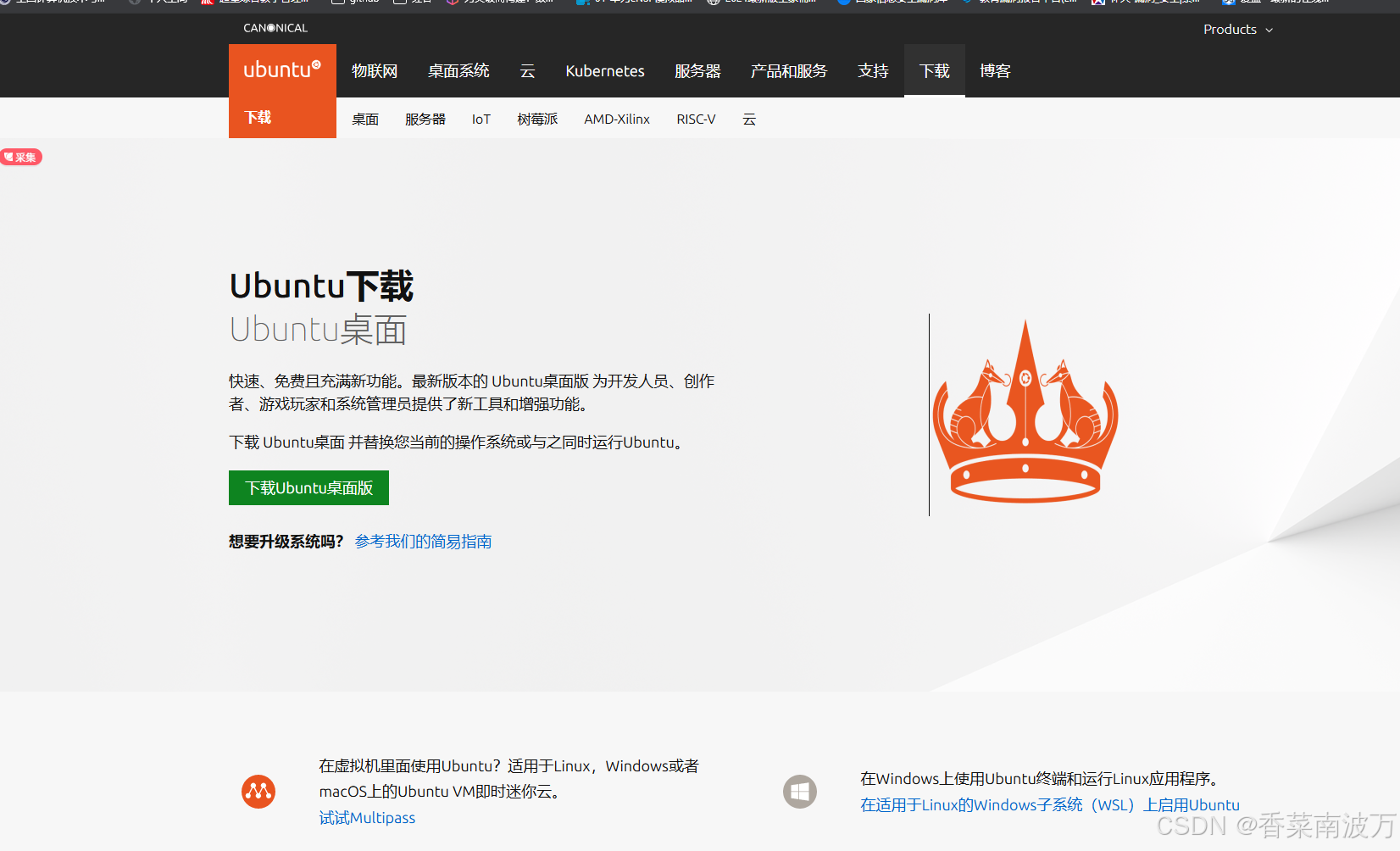Go to RISC-V download section

pyautogui.click(x=696, y=120)
